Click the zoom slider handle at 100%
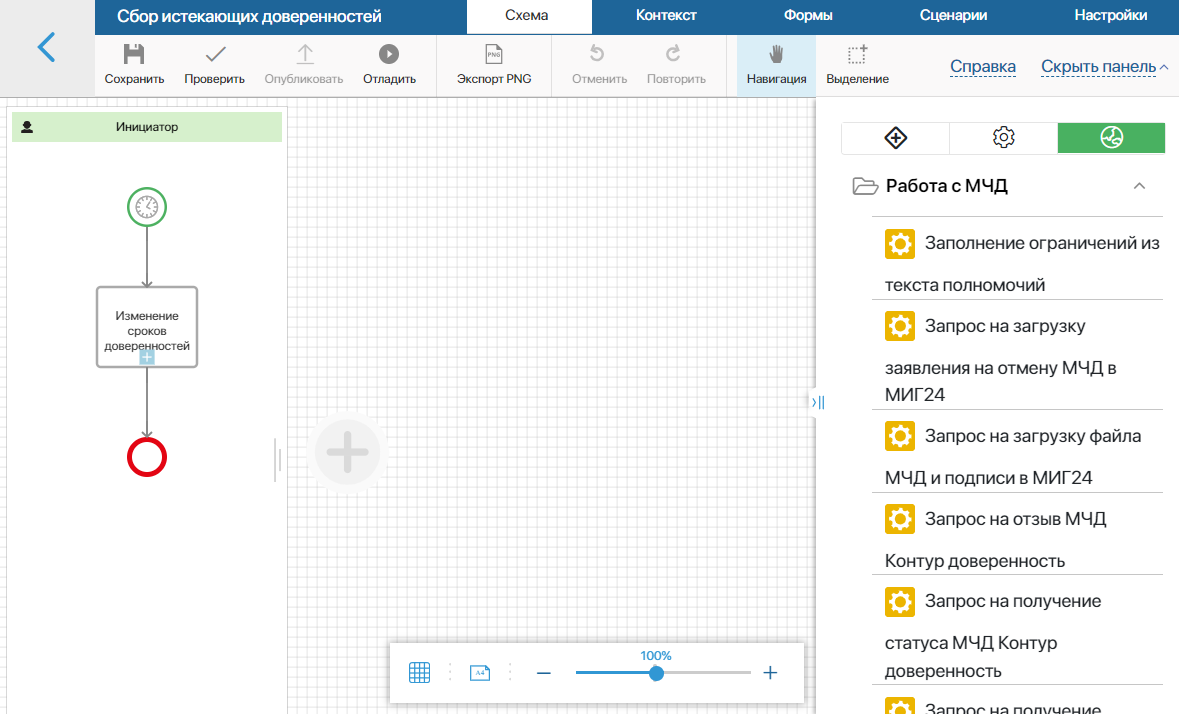The image size is (1179, 714). coord(656,673)
